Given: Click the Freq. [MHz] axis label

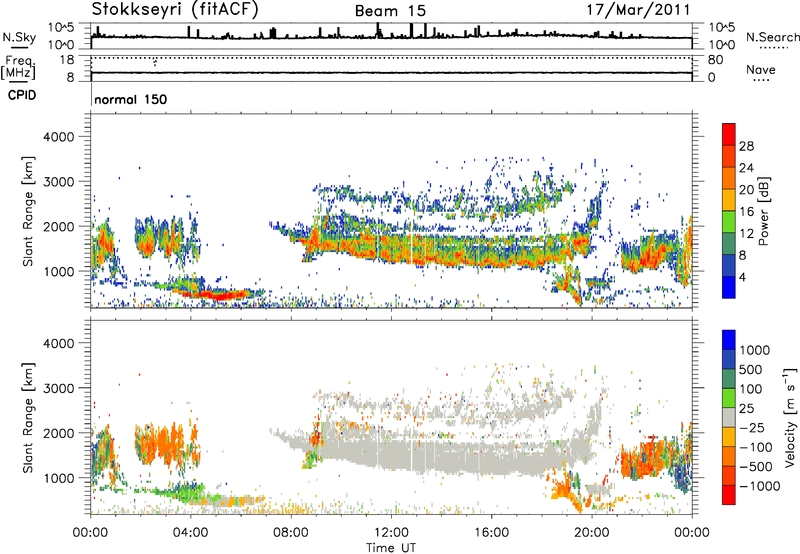Looking at the screenshot, I should pos(18,67).
